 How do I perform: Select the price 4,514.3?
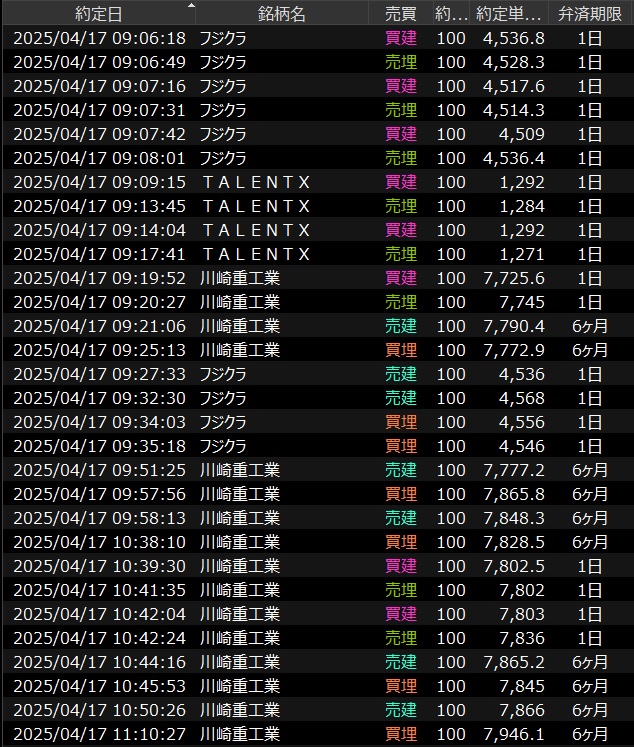513,110
